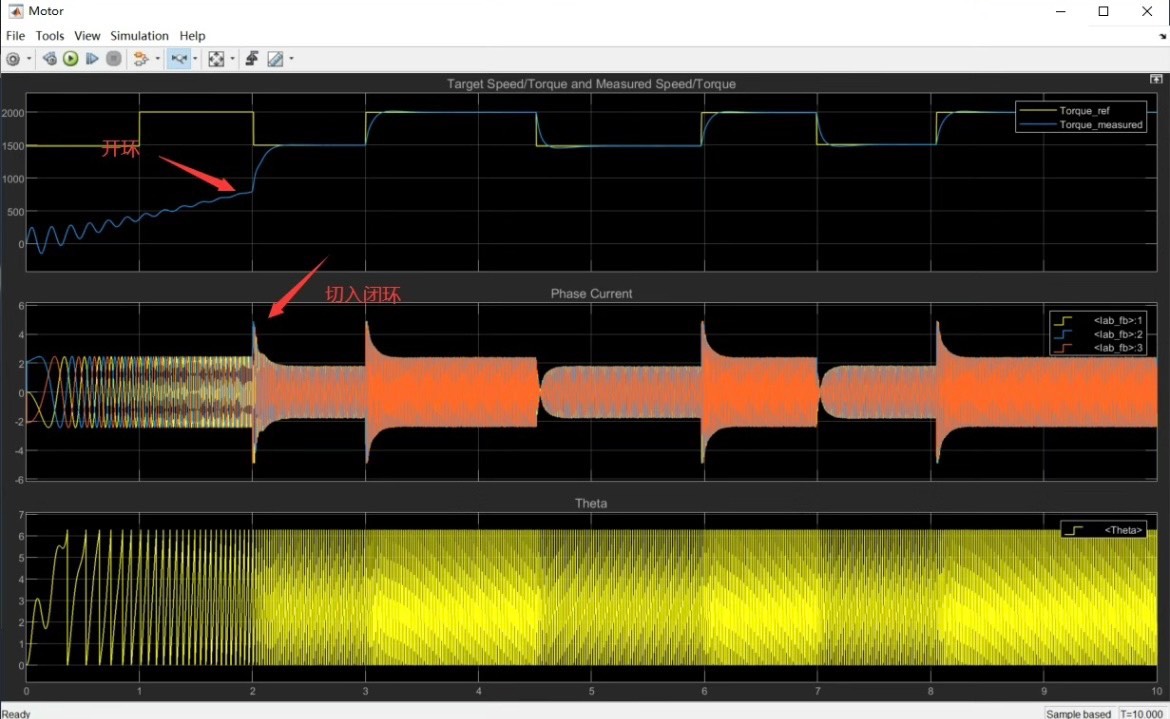Open the View menu

(x=87, y=35)
